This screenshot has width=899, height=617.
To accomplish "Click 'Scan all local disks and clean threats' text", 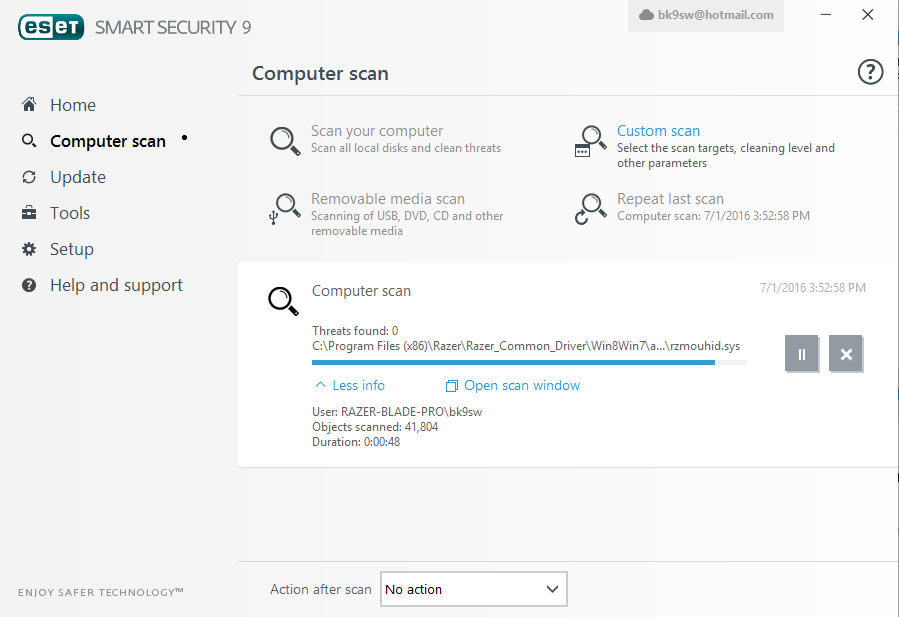I will [x=406, y=148].
